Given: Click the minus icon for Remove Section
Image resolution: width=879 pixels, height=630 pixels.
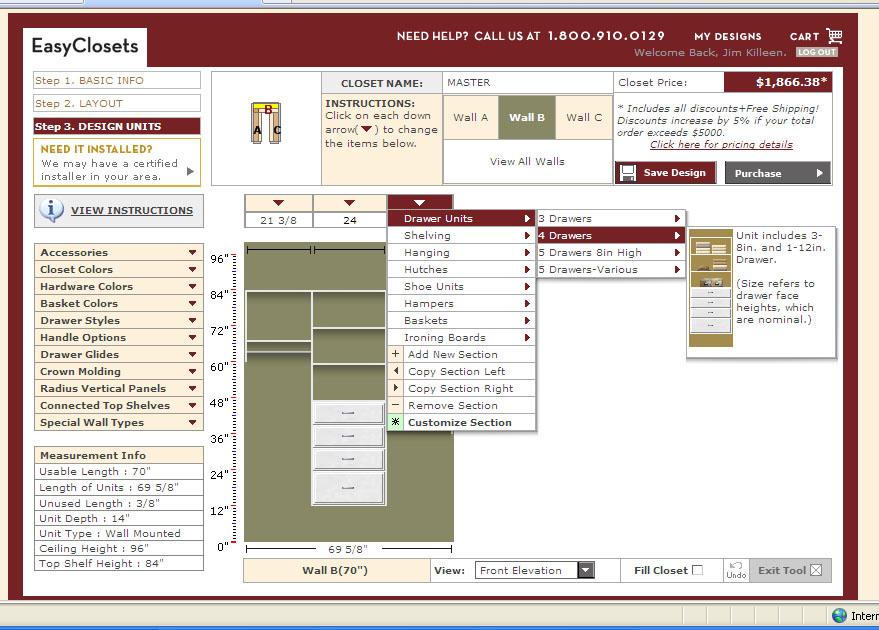Looking at the screenshot, I should tap(396, 405).
